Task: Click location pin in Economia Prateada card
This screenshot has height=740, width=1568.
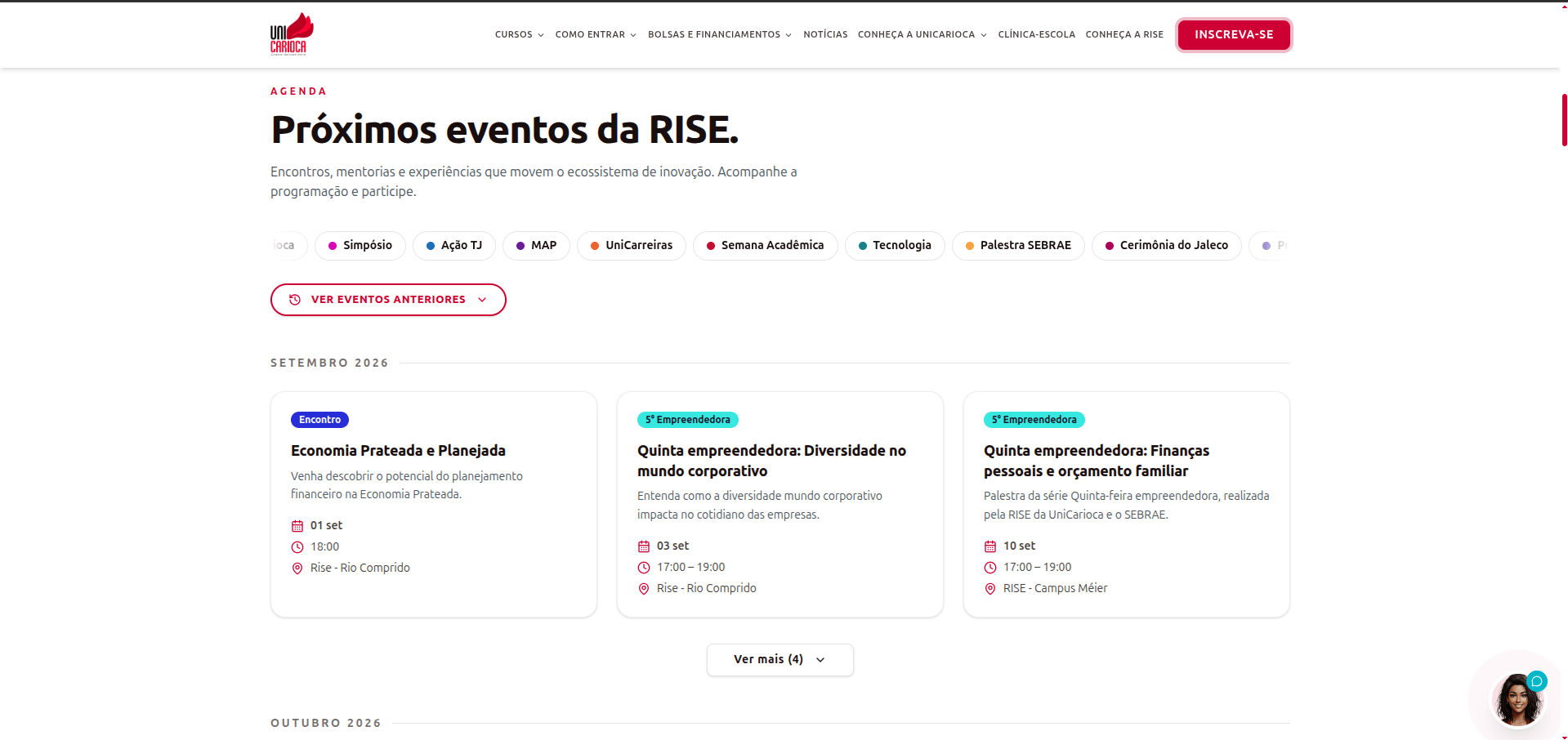Action: [297, 568]
